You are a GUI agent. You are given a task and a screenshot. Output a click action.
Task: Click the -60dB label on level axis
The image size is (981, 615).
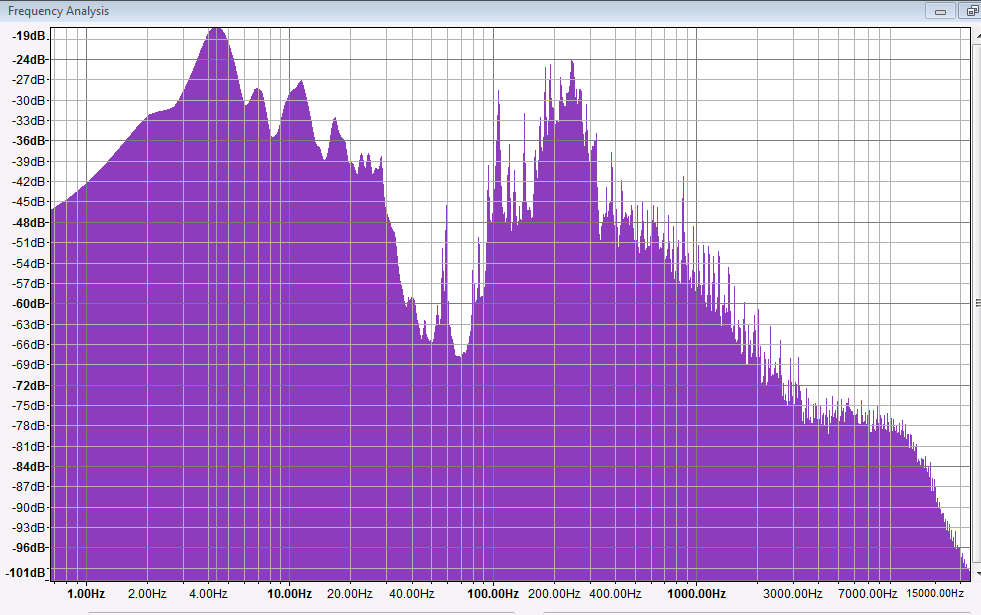(29, 304)
